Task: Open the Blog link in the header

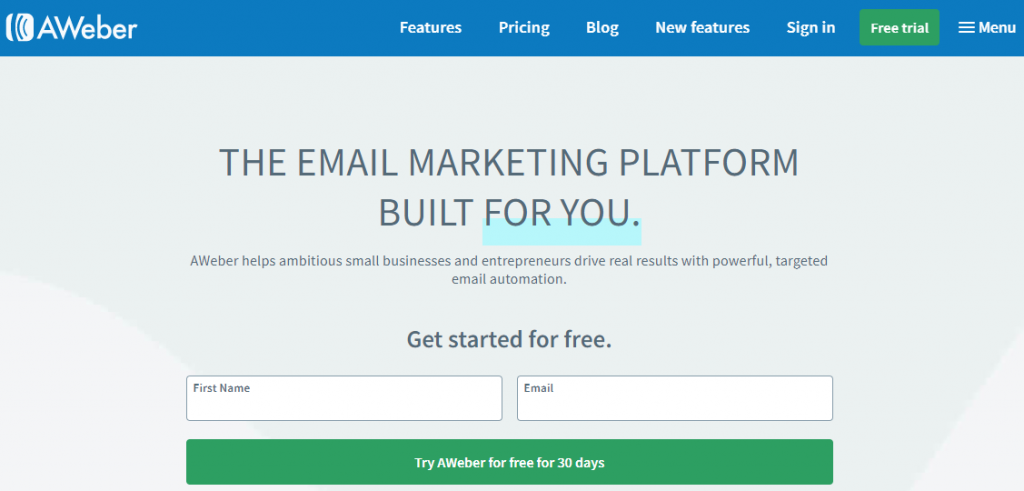Action: [x=602, y=28]
